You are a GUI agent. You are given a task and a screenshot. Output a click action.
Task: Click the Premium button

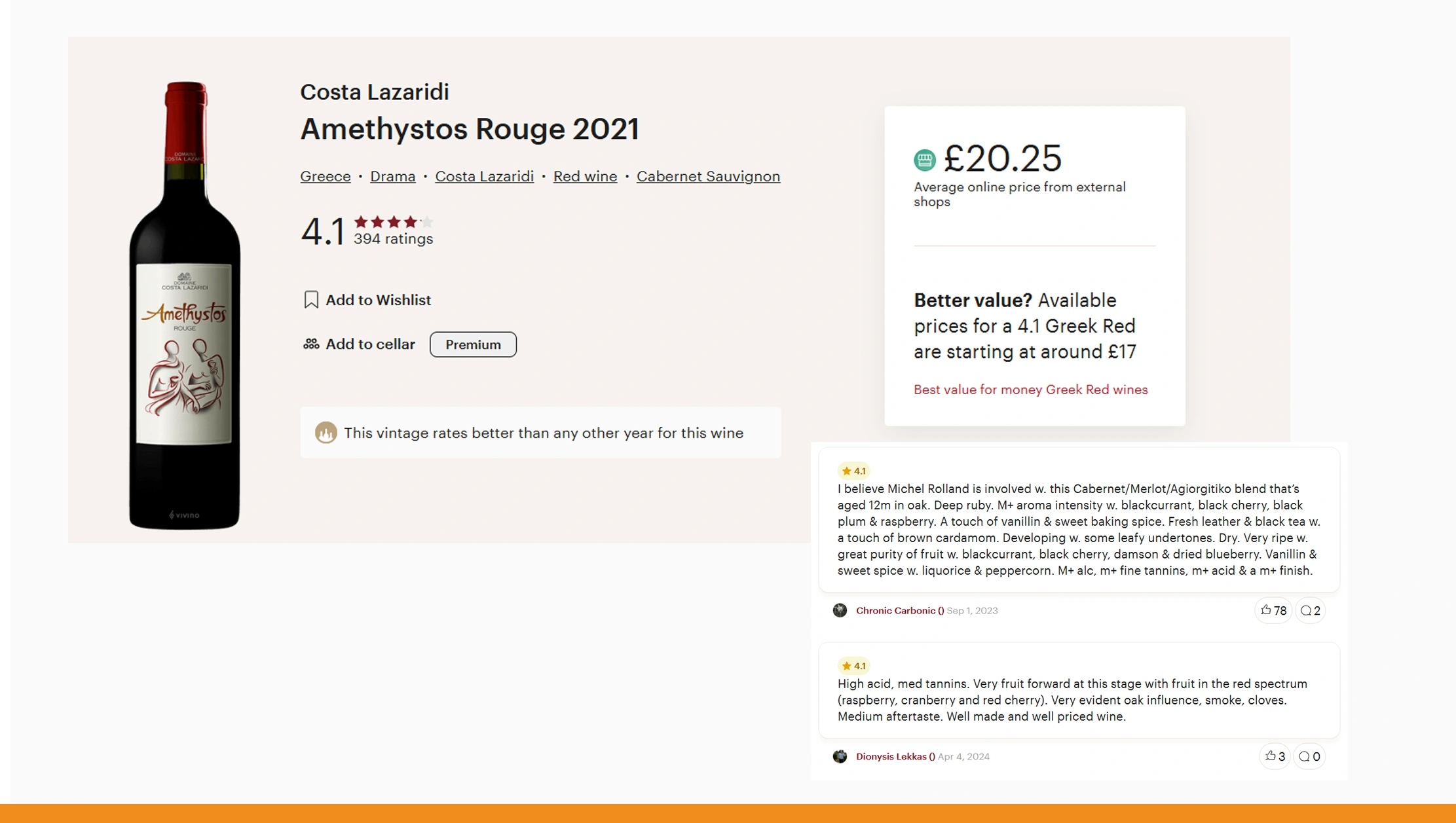point(473,344)
